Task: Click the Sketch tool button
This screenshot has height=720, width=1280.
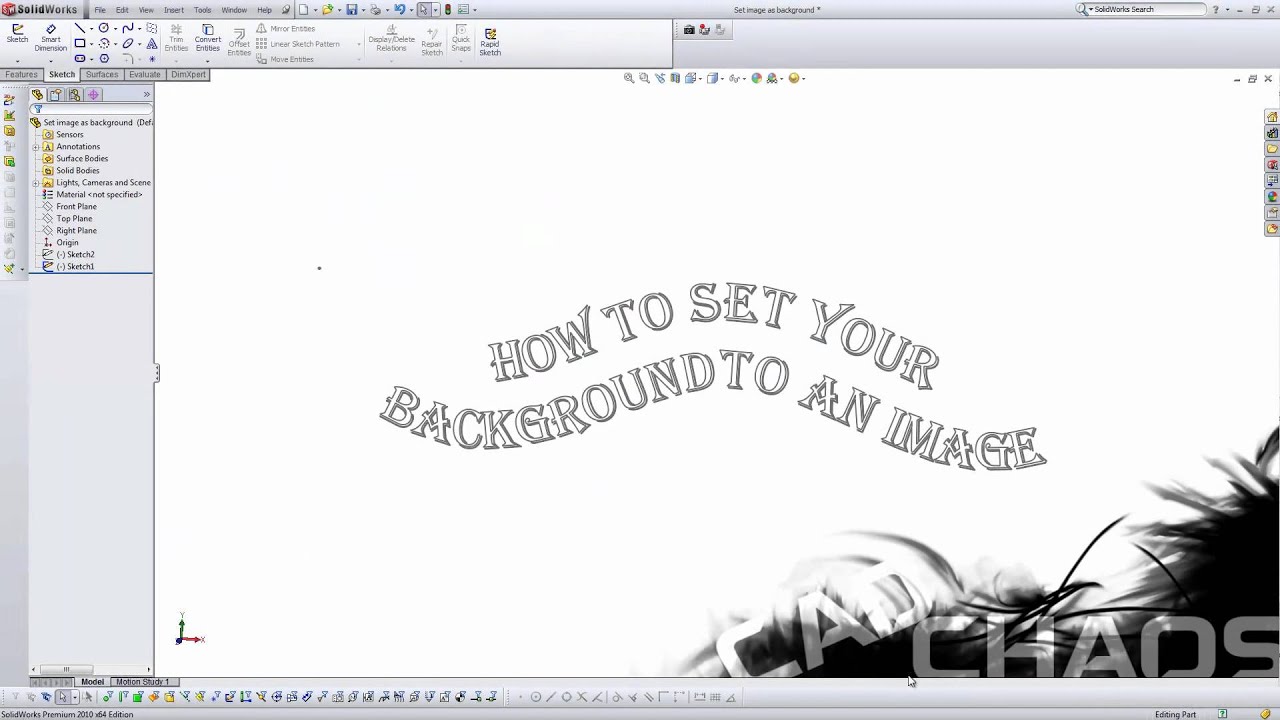Action: tap(17, 34)
